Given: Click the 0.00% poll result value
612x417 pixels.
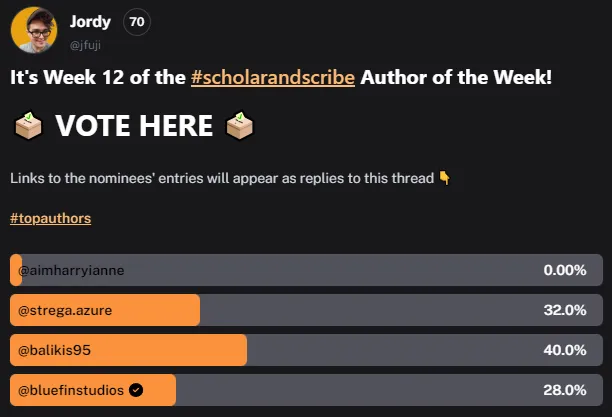Looking at the screenshot, I should point(564,270).
